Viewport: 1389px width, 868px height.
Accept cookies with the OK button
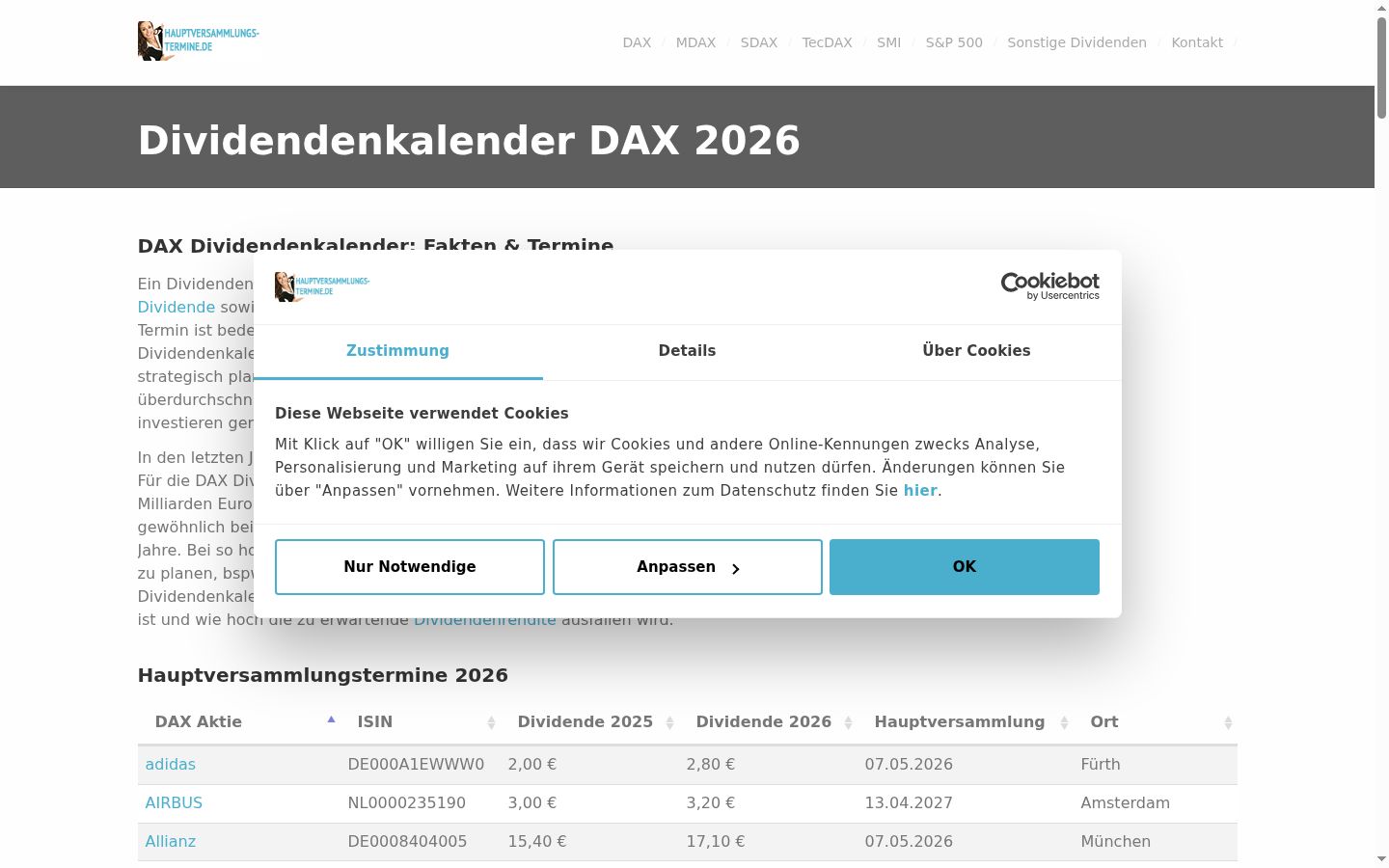[965, 567]
